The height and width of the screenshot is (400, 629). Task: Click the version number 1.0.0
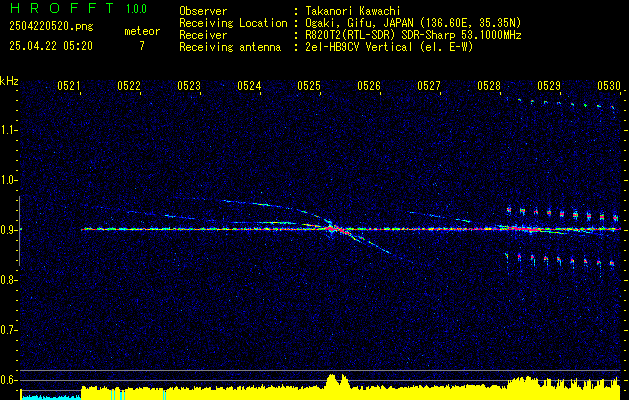point(136,9)
